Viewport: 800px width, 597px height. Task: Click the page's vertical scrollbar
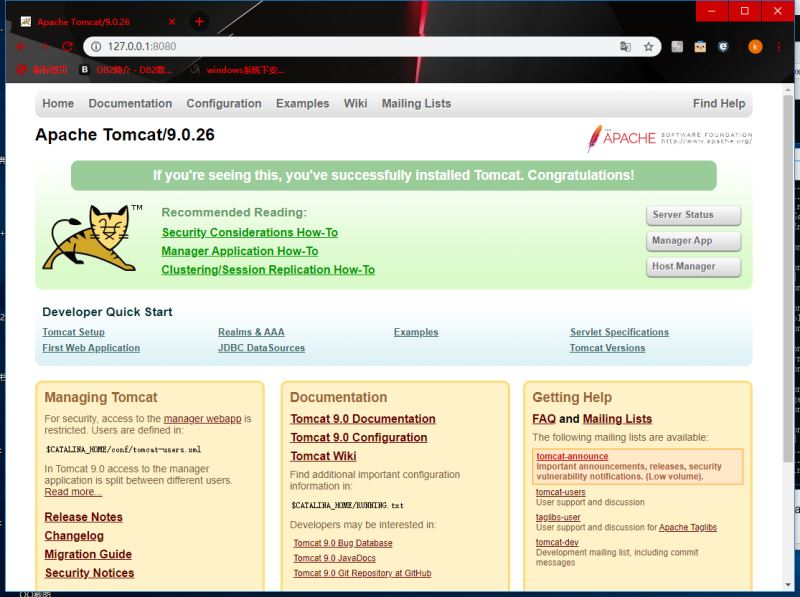point(787,300)
